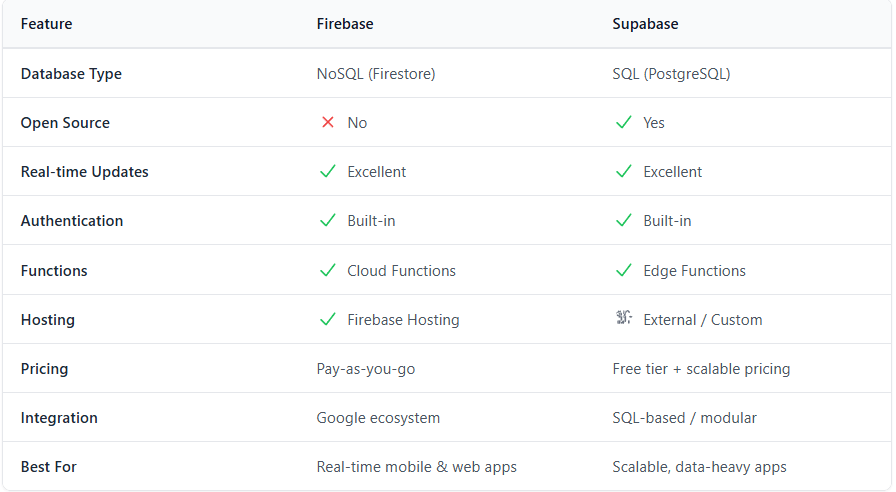Click checkmark beside Cloud Functions

pos(327,270)
